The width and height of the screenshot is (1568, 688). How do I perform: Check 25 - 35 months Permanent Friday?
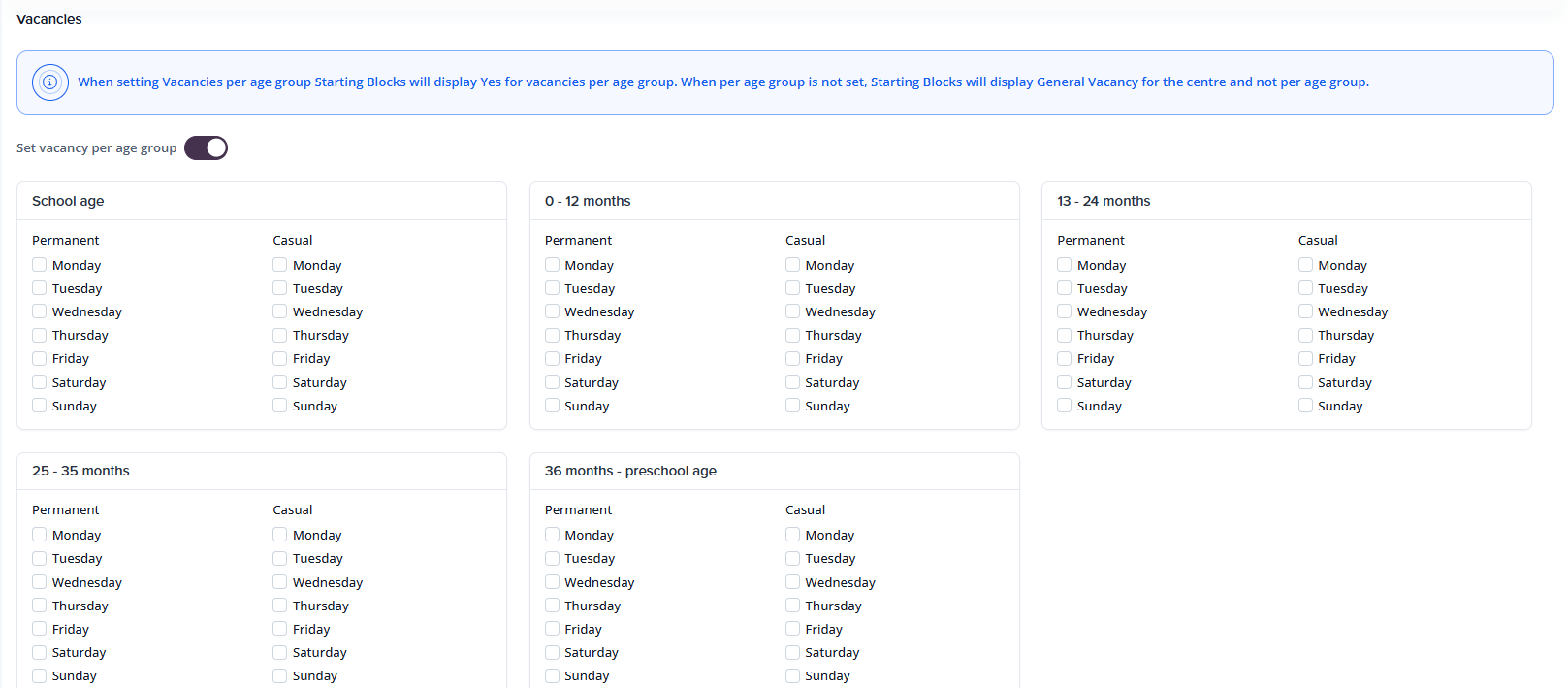point(40,629)
